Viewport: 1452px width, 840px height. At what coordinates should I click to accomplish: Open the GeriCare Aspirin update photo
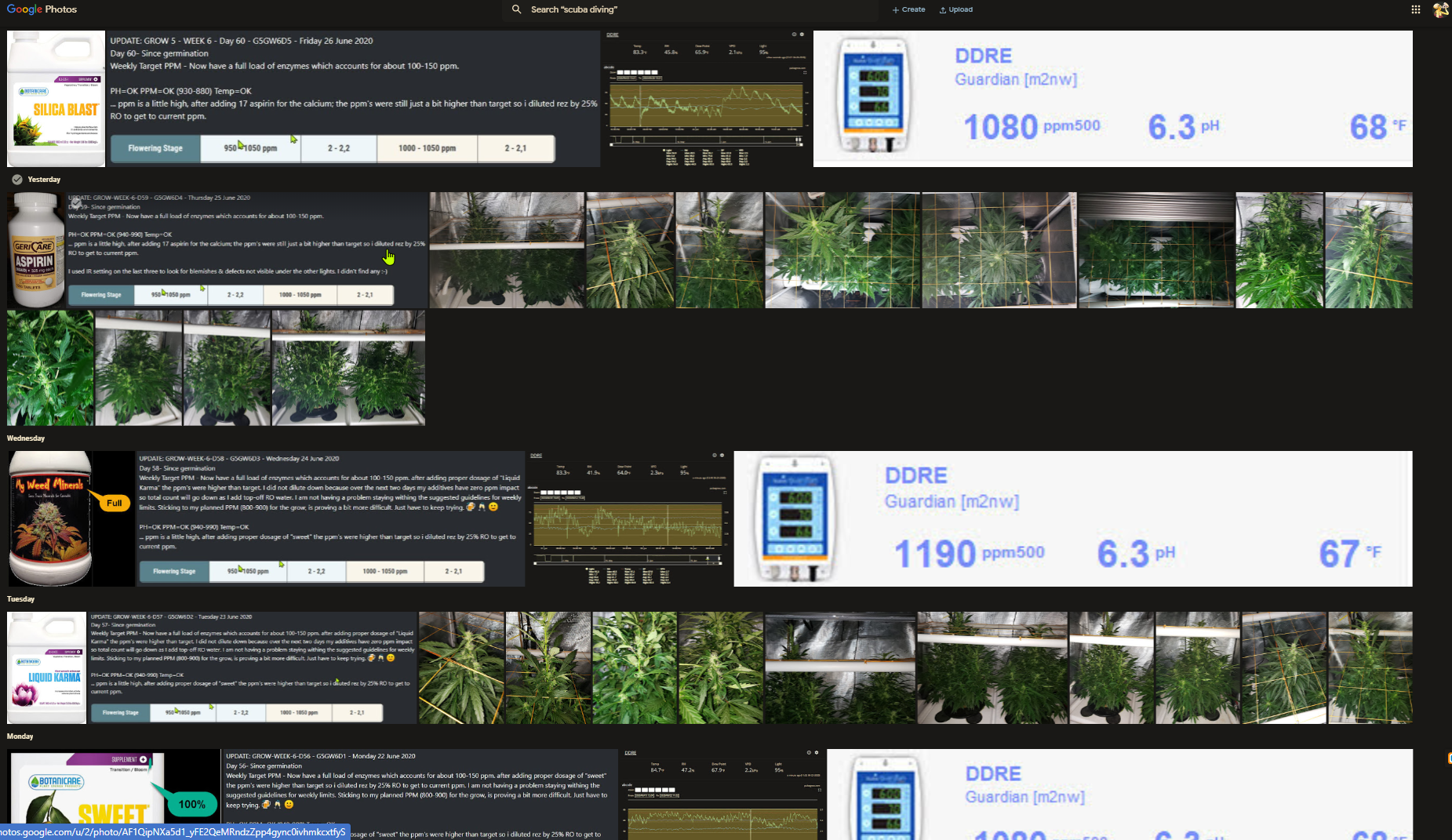pyautogui.click(x=217, y=250)
